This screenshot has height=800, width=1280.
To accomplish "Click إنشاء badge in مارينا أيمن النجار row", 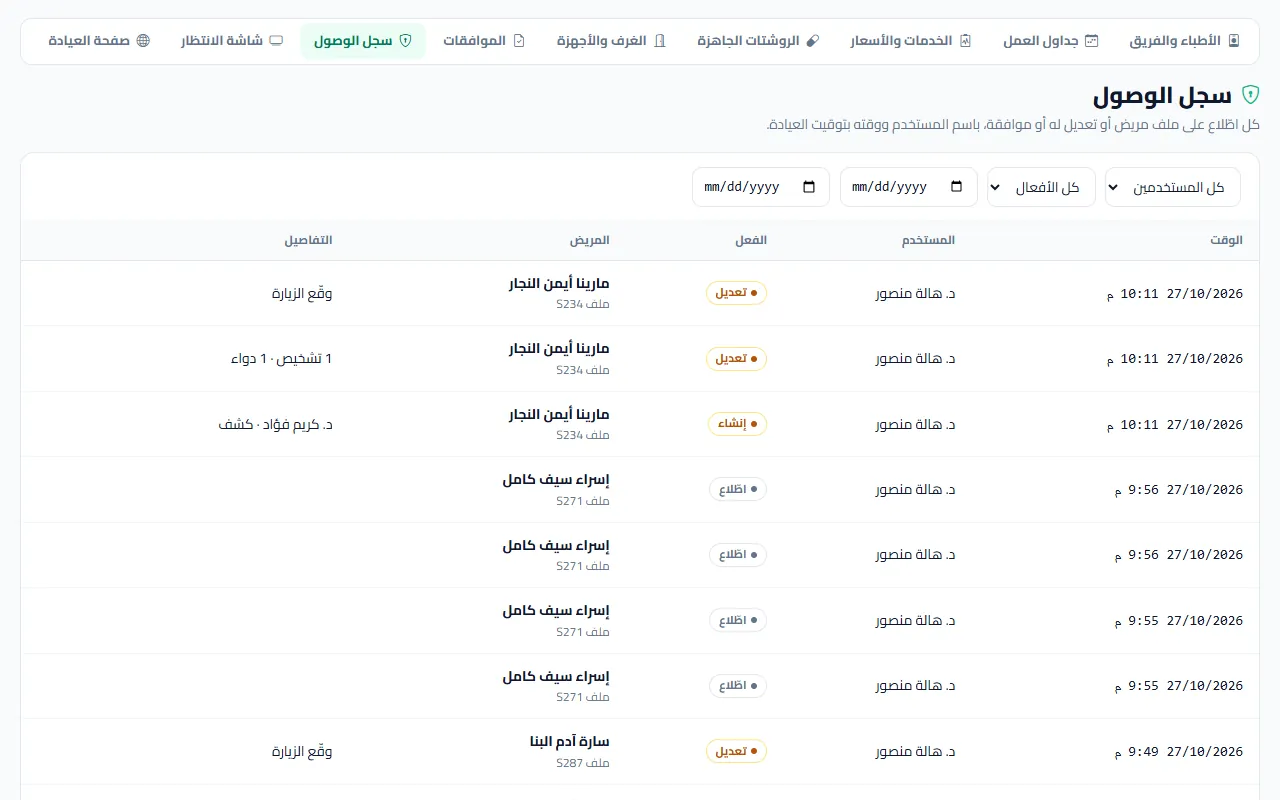I will [x=737, y=424].
